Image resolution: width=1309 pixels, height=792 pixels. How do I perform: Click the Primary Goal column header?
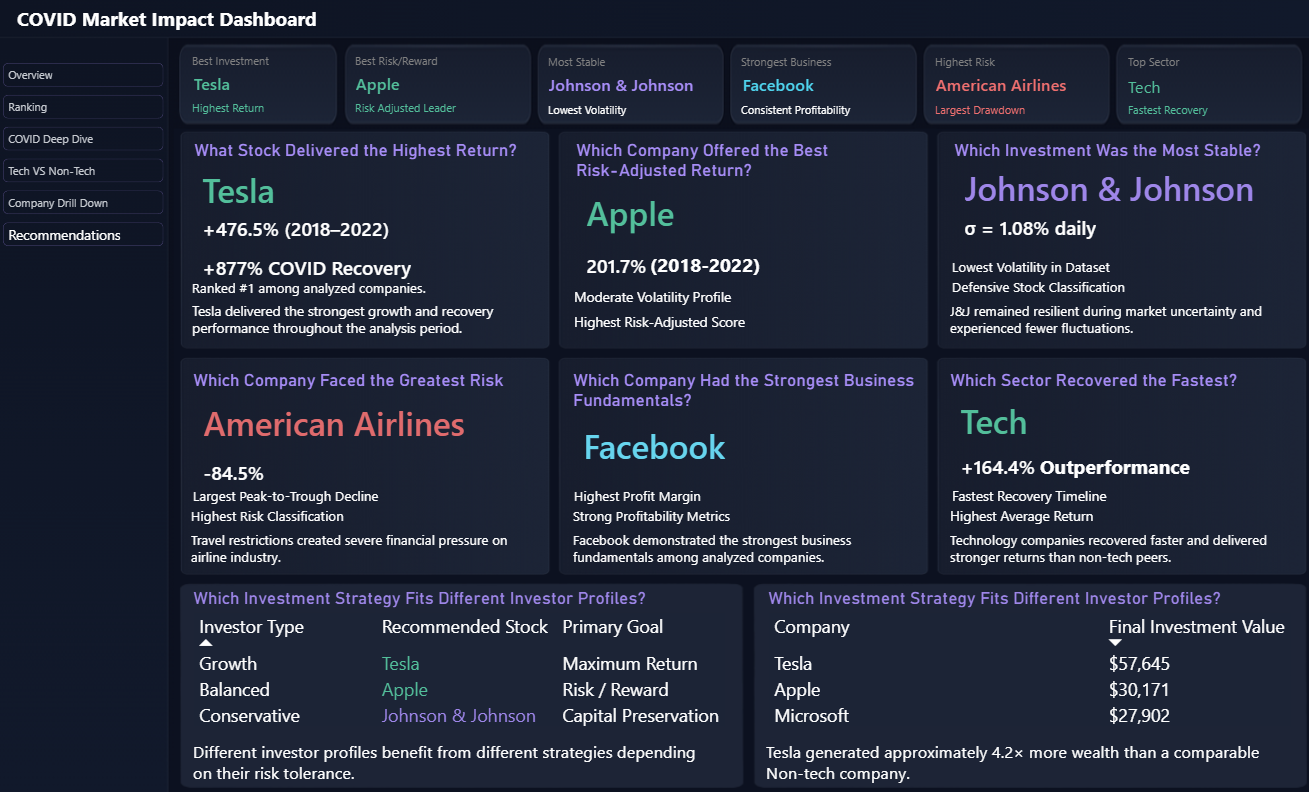coord(613,627)
